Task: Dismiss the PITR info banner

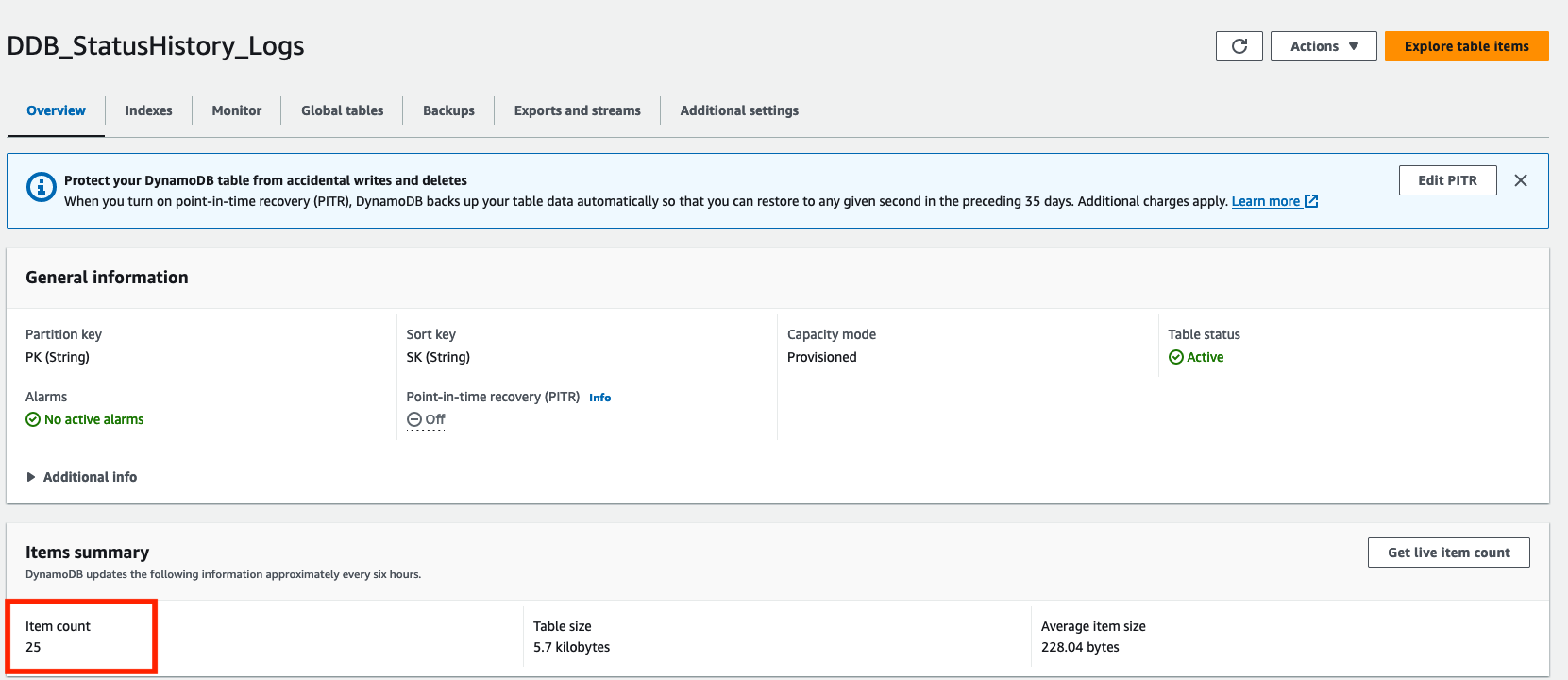Action: pos(1520,180)
